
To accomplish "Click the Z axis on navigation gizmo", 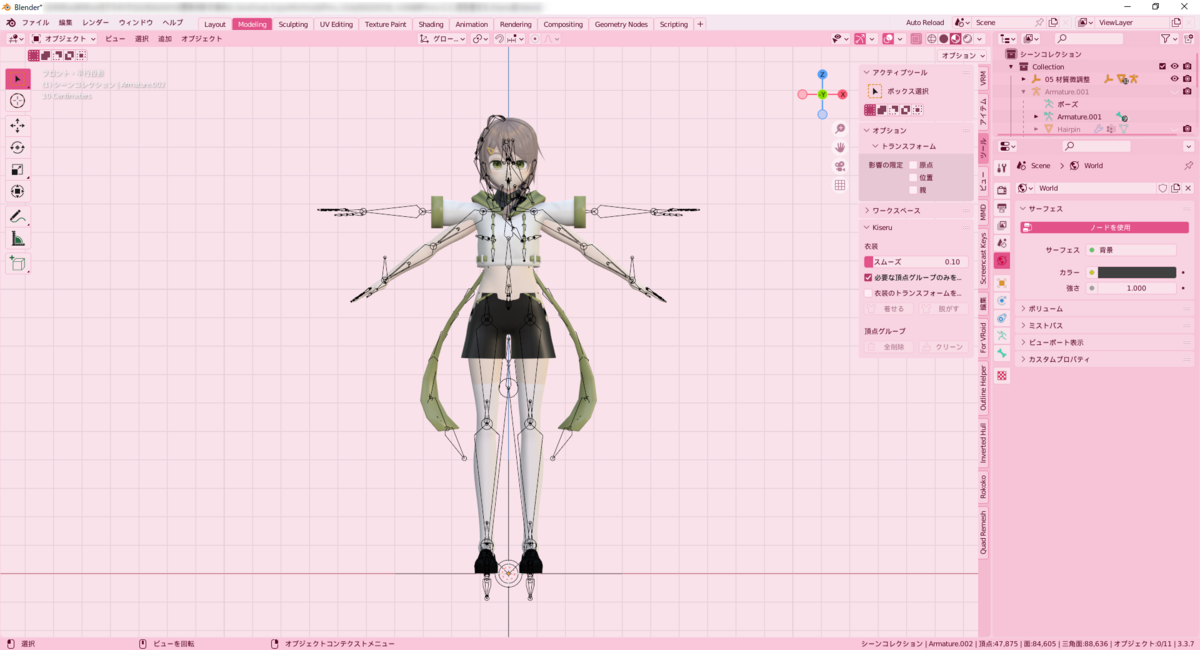I will 822,74.
